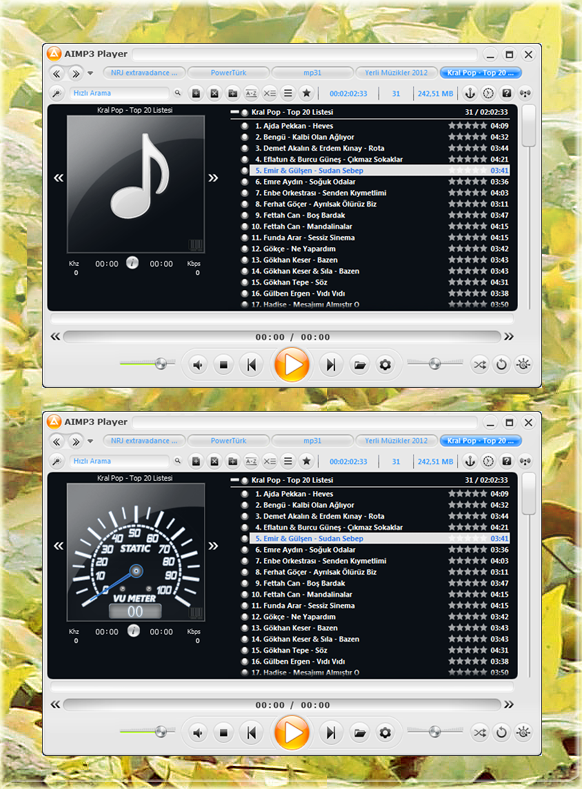Open the clock scheduler icon in VU meter window
Image resolution: width=582 pixels, height=789 pixels.
488,461
